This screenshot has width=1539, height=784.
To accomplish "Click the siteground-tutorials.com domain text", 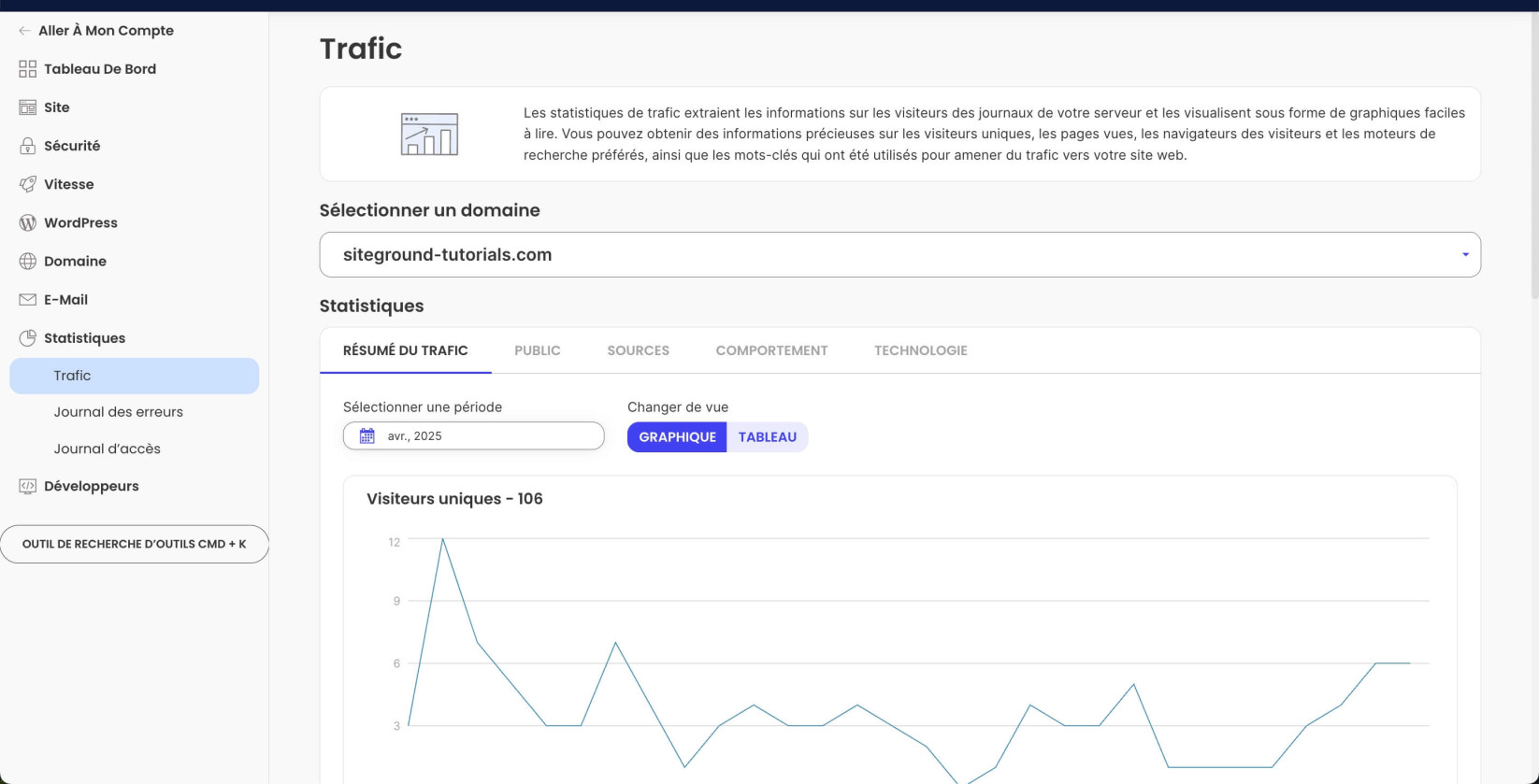I will point(447,255).
